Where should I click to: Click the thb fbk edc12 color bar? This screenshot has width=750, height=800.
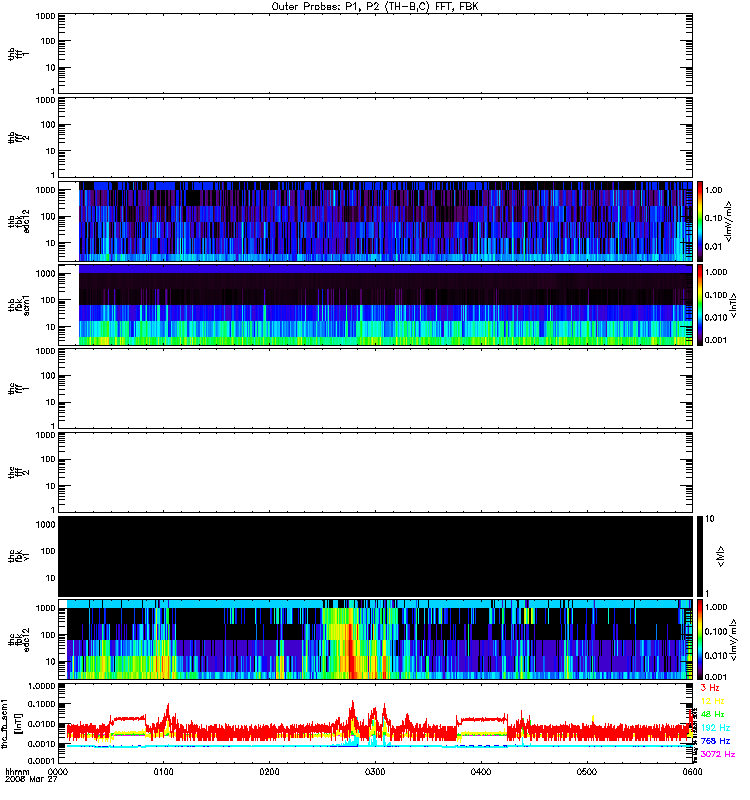pos(700,221)
